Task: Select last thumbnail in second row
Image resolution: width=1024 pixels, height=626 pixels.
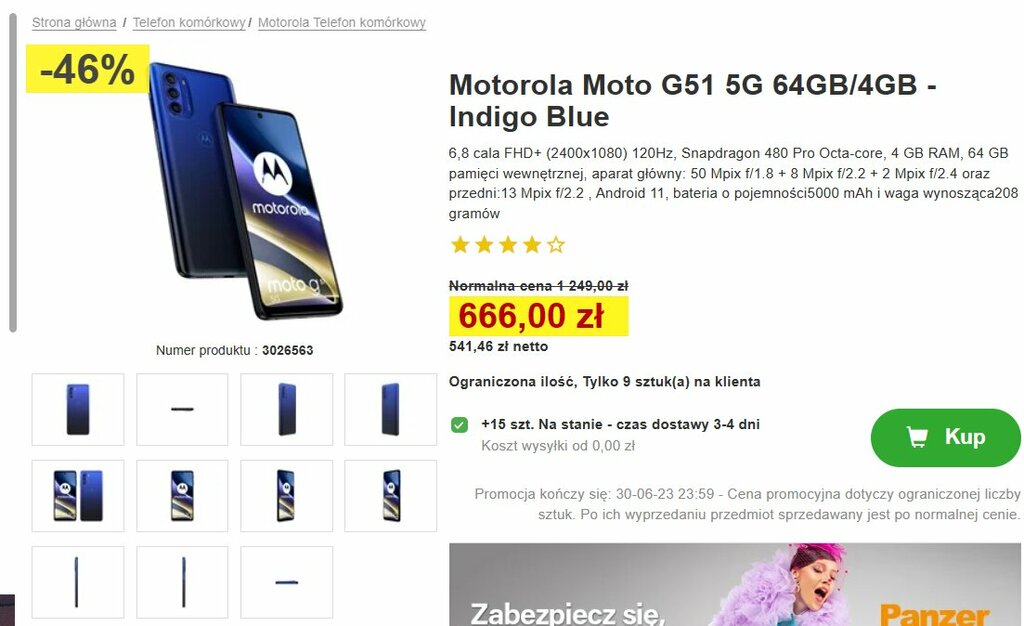Action: [391, 495]
